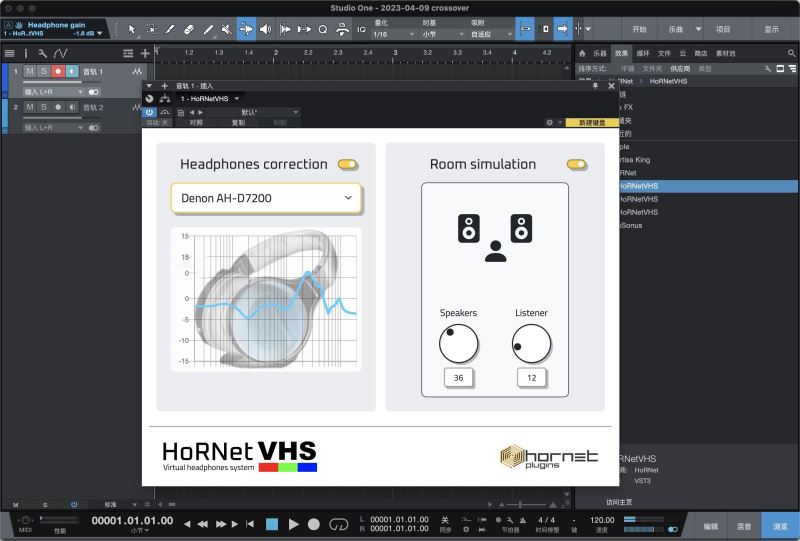The width and height of the screenshot is (800, 541).
Task: Switch browser to 文件 tab
Action: pyautogui.click(x=664, y=53)
